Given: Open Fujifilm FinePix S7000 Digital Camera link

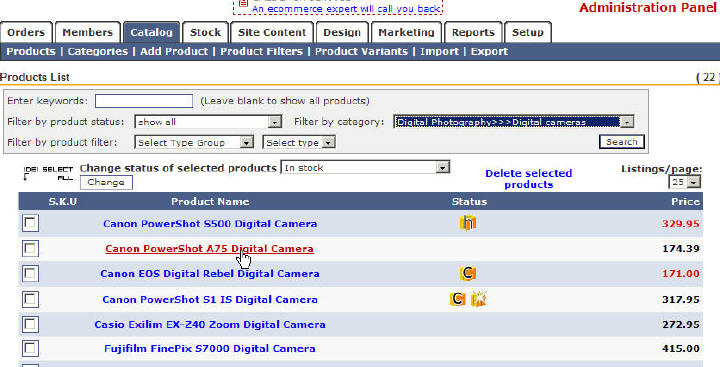Looking at the screenshot, I should 210,349.
